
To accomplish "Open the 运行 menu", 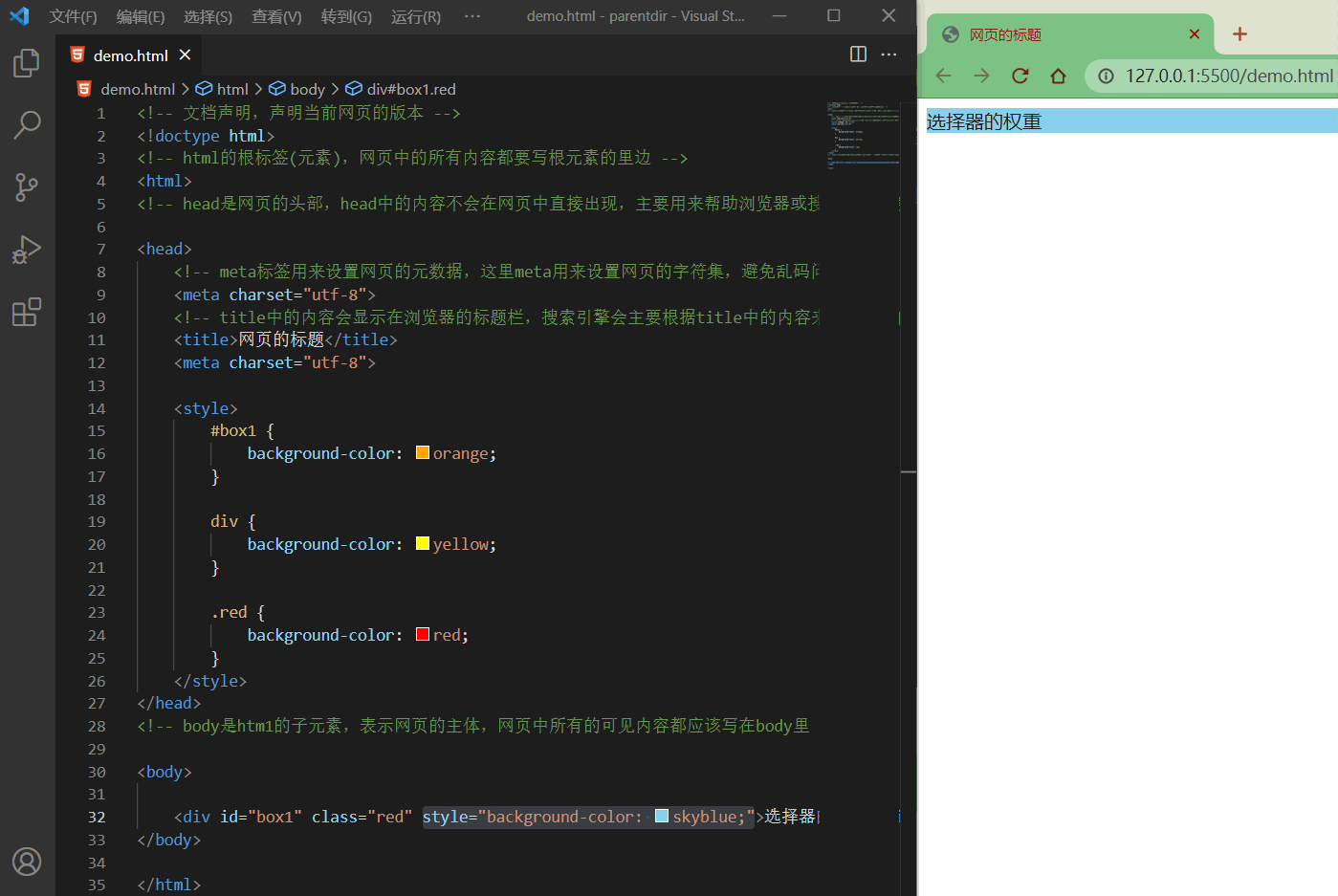I will tap(415, 16).
